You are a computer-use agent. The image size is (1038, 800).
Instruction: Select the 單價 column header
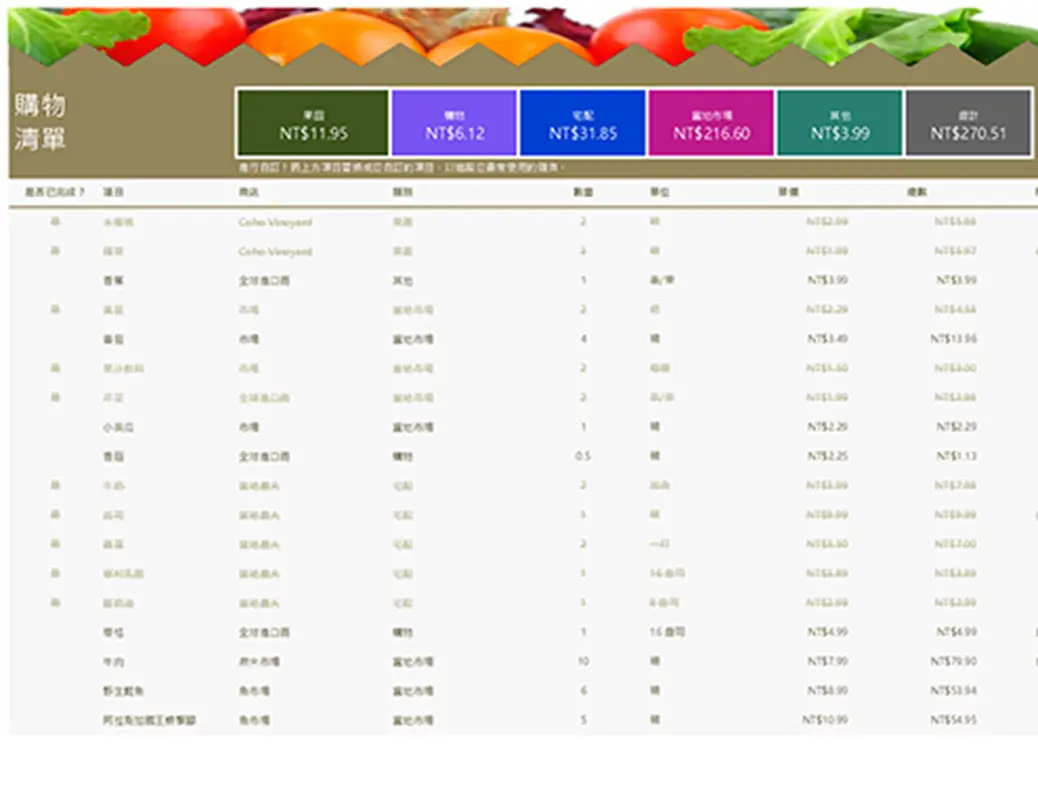tap(787, 192)
